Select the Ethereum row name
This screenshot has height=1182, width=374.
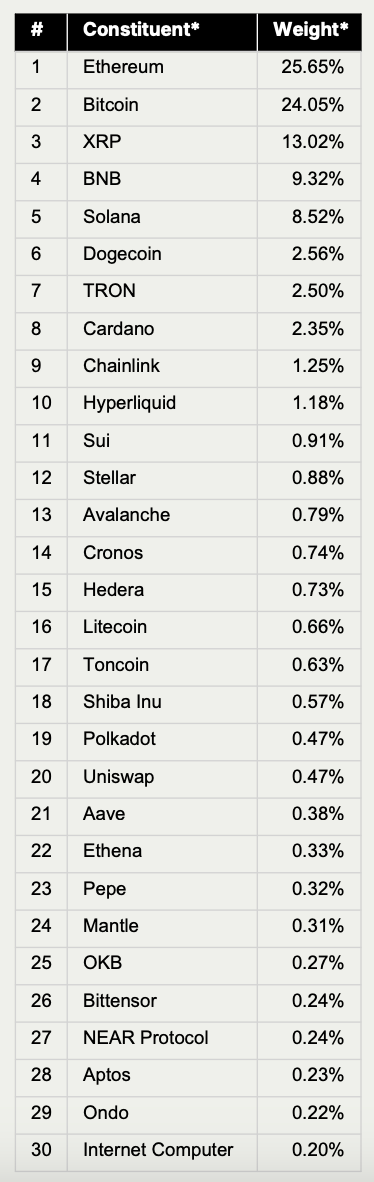[x=123, y=67]
